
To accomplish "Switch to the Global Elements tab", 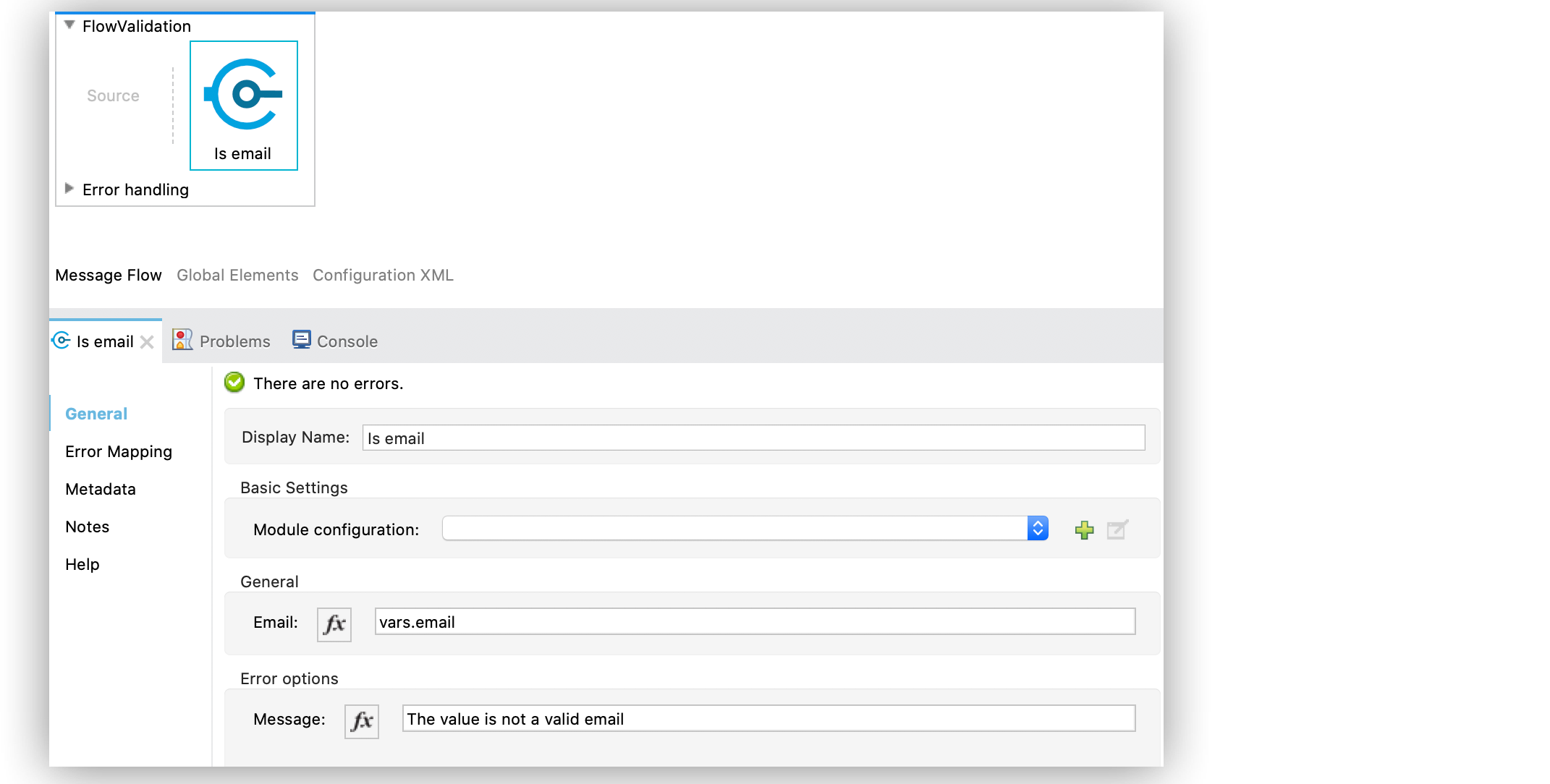I will pyautogui.click(x=237, y=275).
